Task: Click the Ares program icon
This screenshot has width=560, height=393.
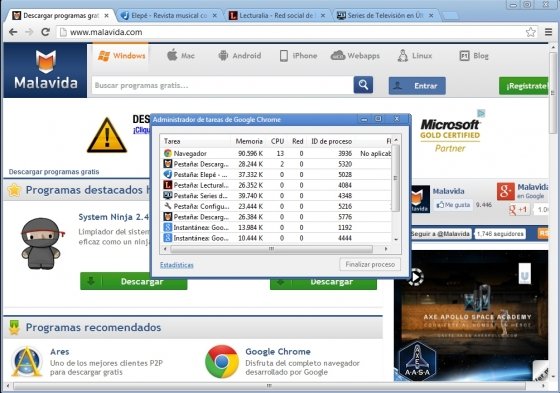Action: point(26,362)
